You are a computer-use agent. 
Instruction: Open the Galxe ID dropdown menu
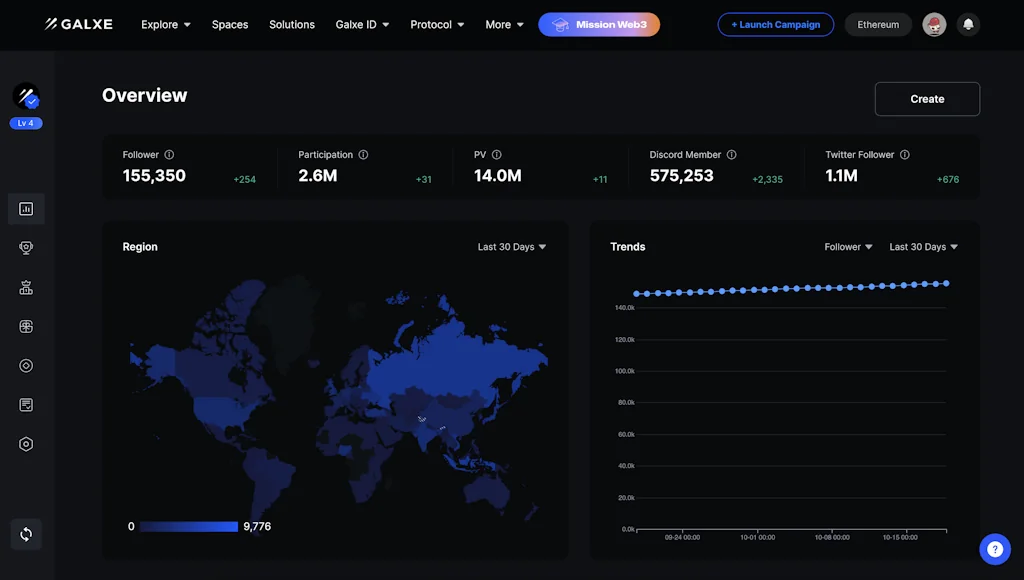click(362, 25)
